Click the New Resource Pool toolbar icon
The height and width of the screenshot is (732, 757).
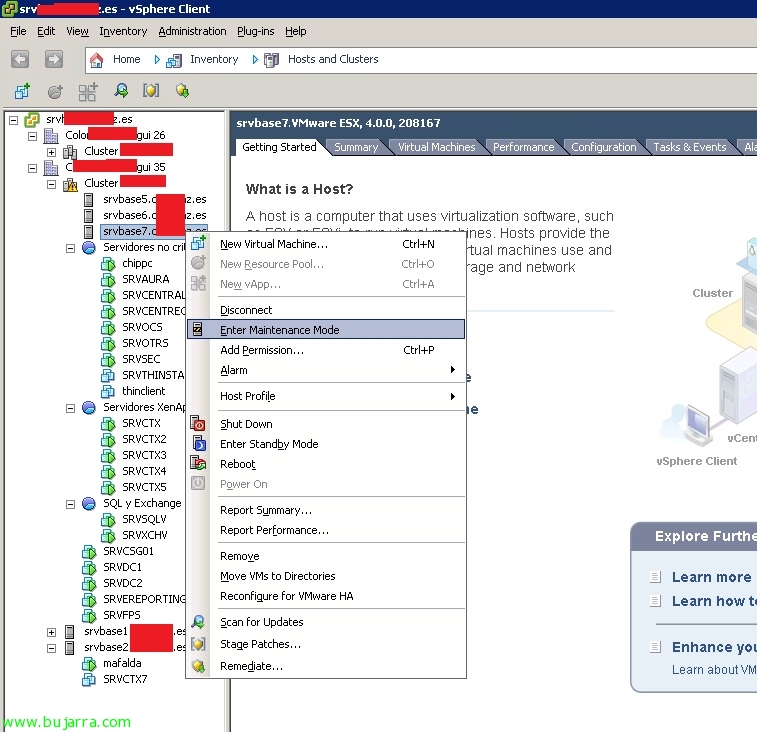click(55, 91)
